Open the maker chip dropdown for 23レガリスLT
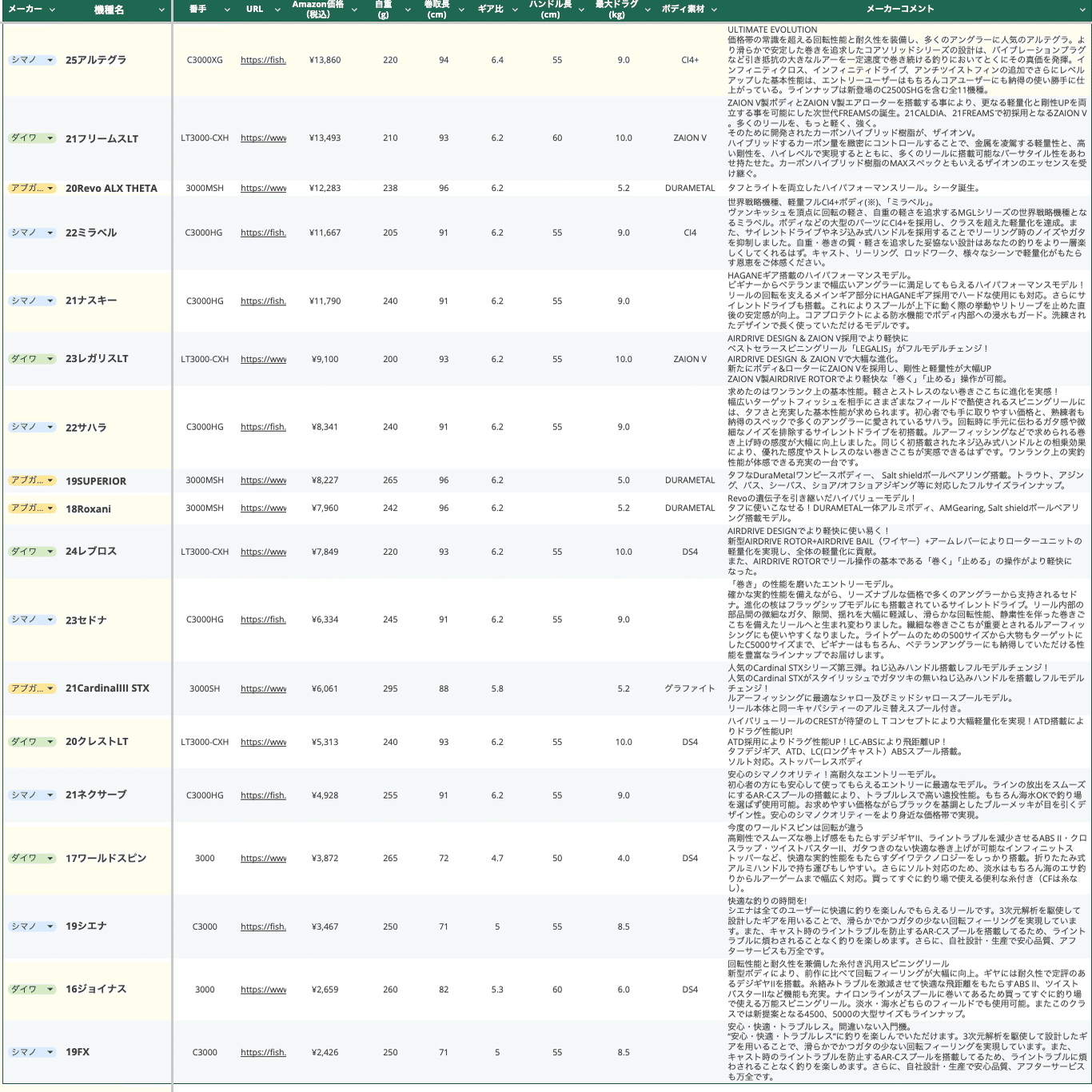Image resolution: width=1092 pixels, height=1092 pixels. (x=50, y=359)
